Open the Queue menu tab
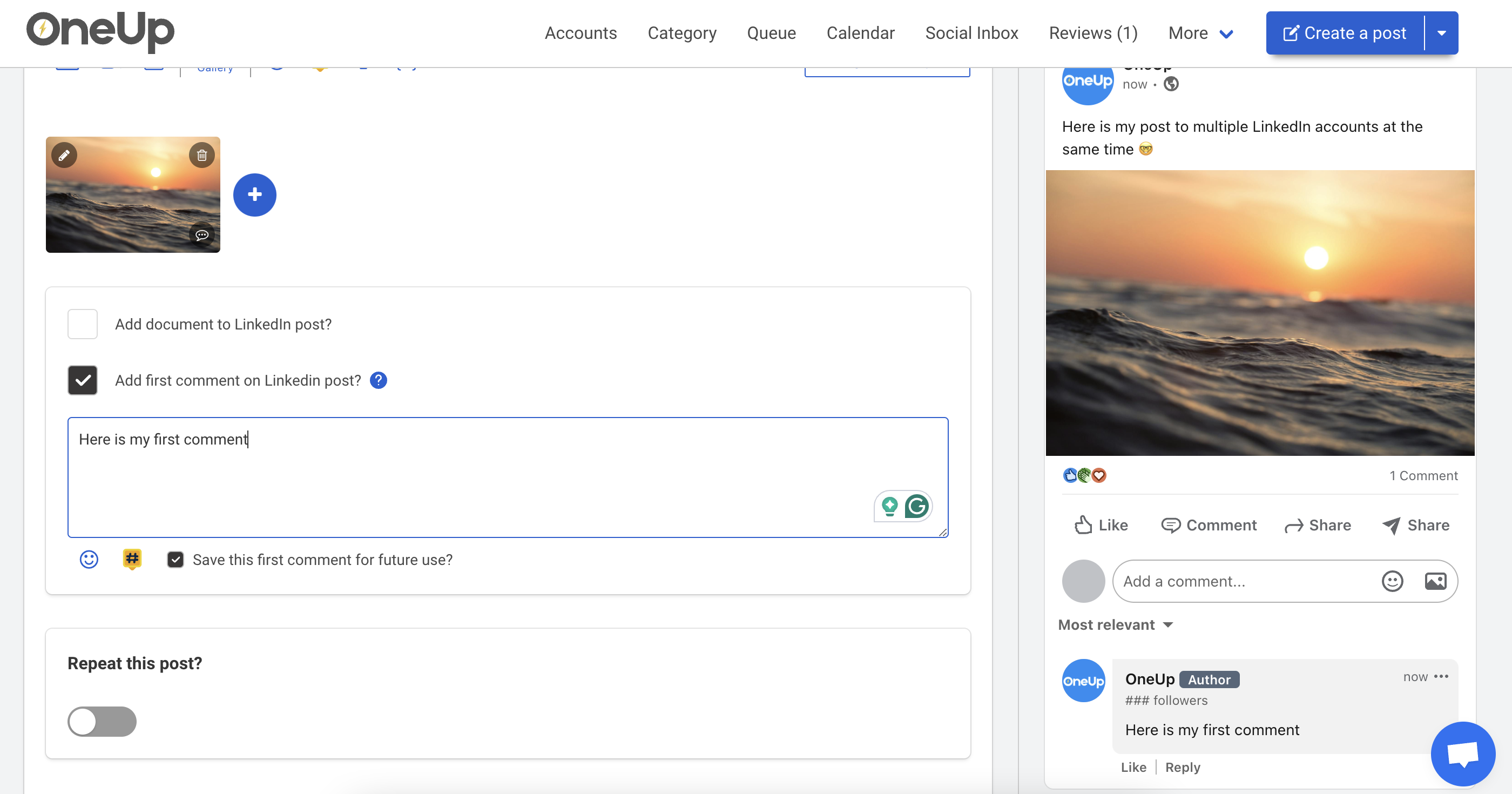Image resolution: width=1512 pixels, height=794 pixels. 772,33
